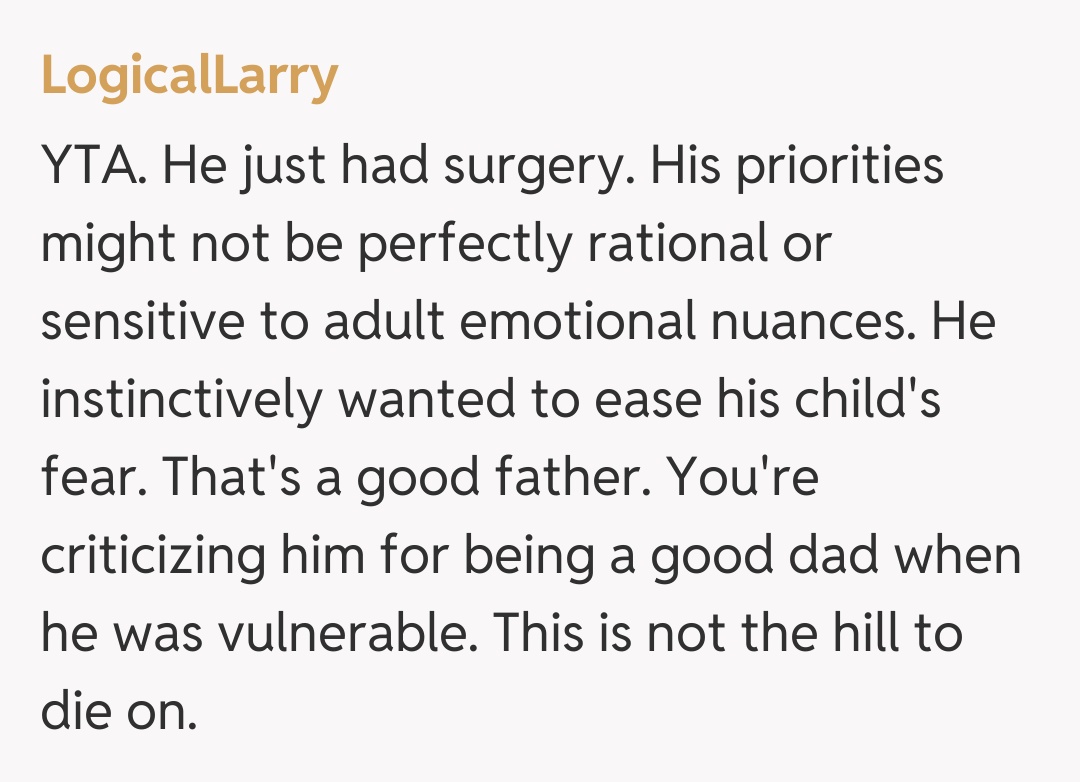Open the LogicalLarry user profile link

pos(189,76)
